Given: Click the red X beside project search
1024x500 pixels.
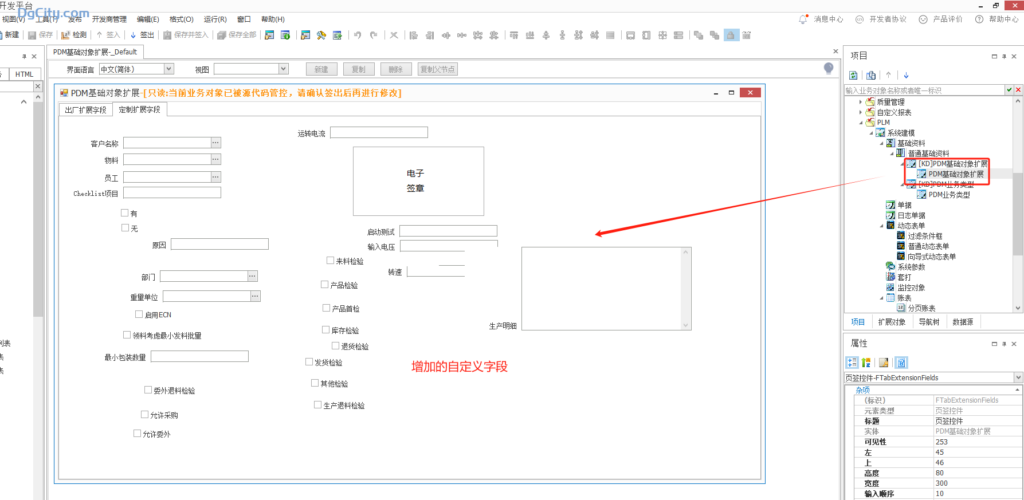Looking at the screenshot, I should [1018, 89].
